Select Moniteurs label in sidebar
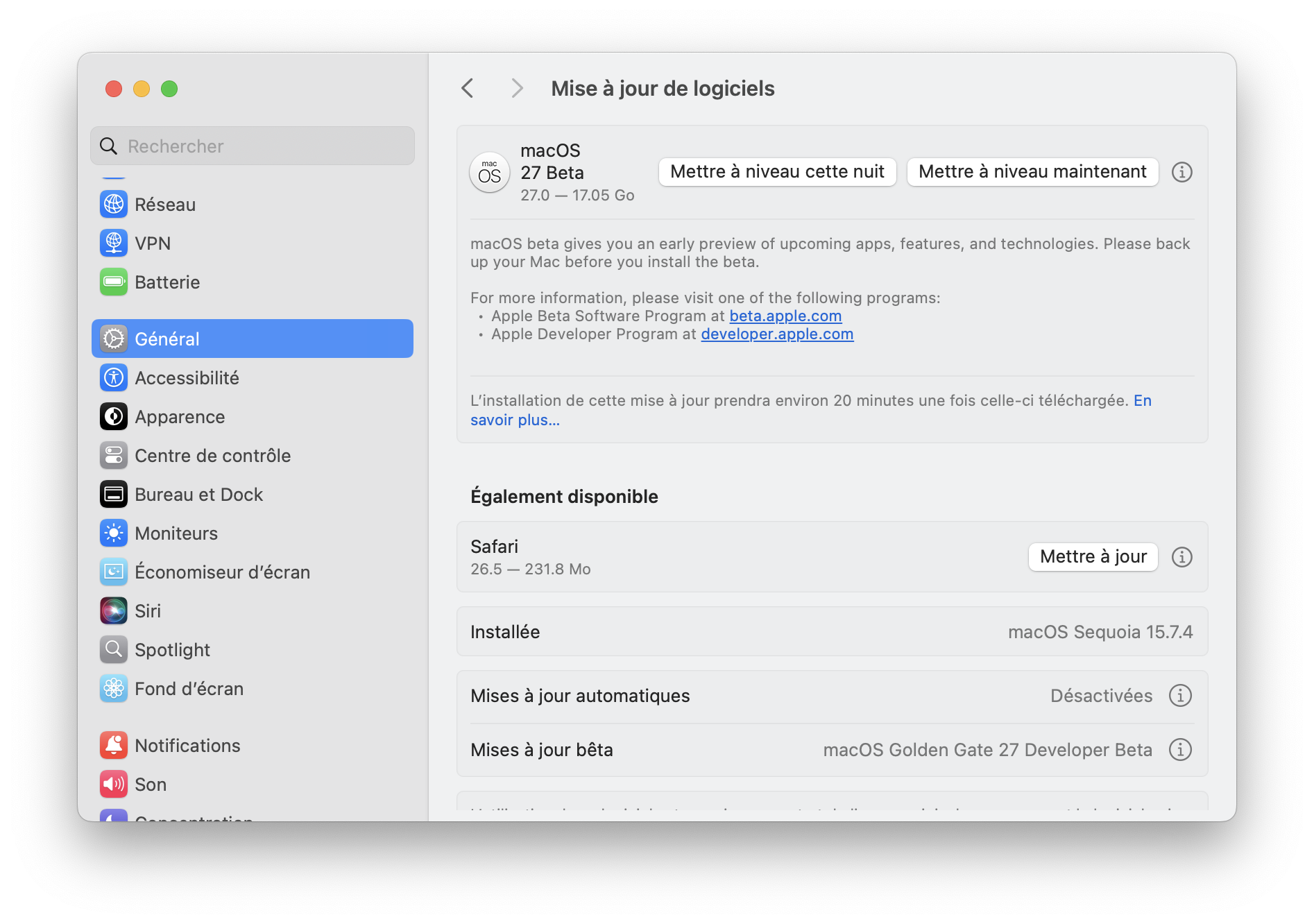The height and width of the screenshot is (924, 1314). pos(176,533)
